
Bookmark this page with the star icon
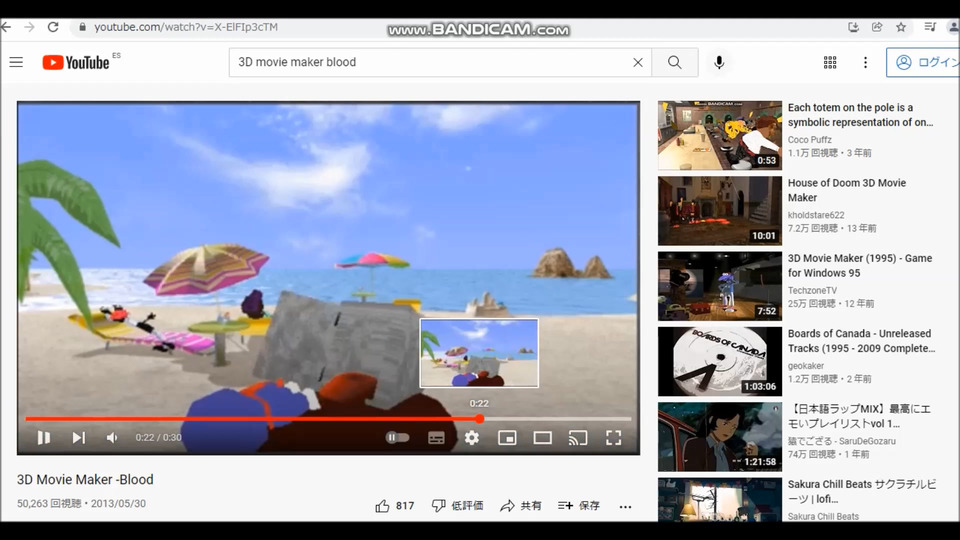click(901, 27)
